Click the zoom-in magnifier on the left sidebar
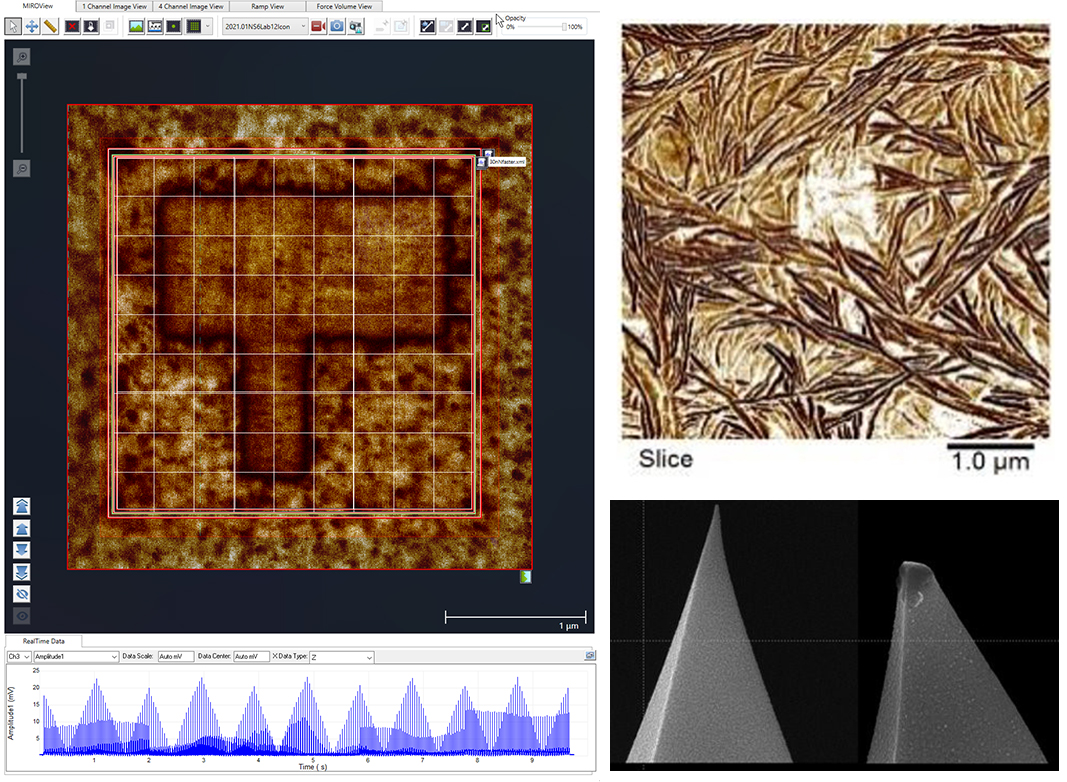 click(x=21, y=57)
